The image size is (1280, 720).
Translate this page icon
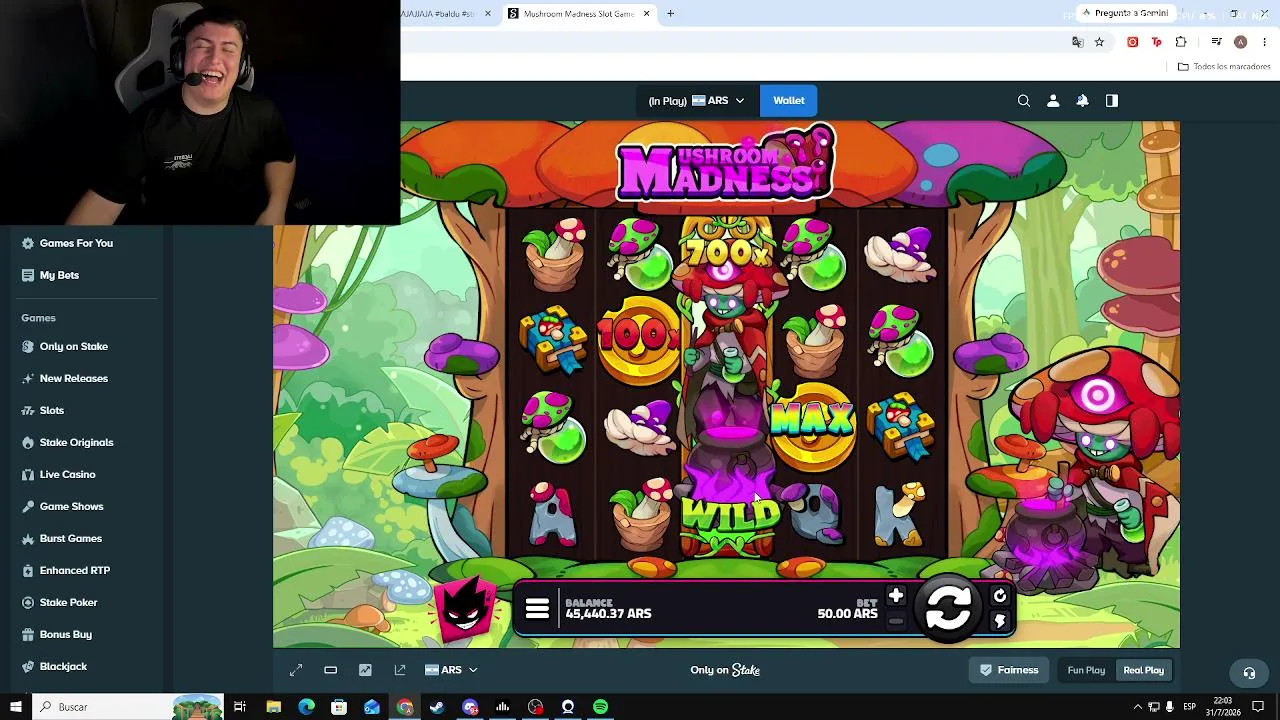point(1077,42)
